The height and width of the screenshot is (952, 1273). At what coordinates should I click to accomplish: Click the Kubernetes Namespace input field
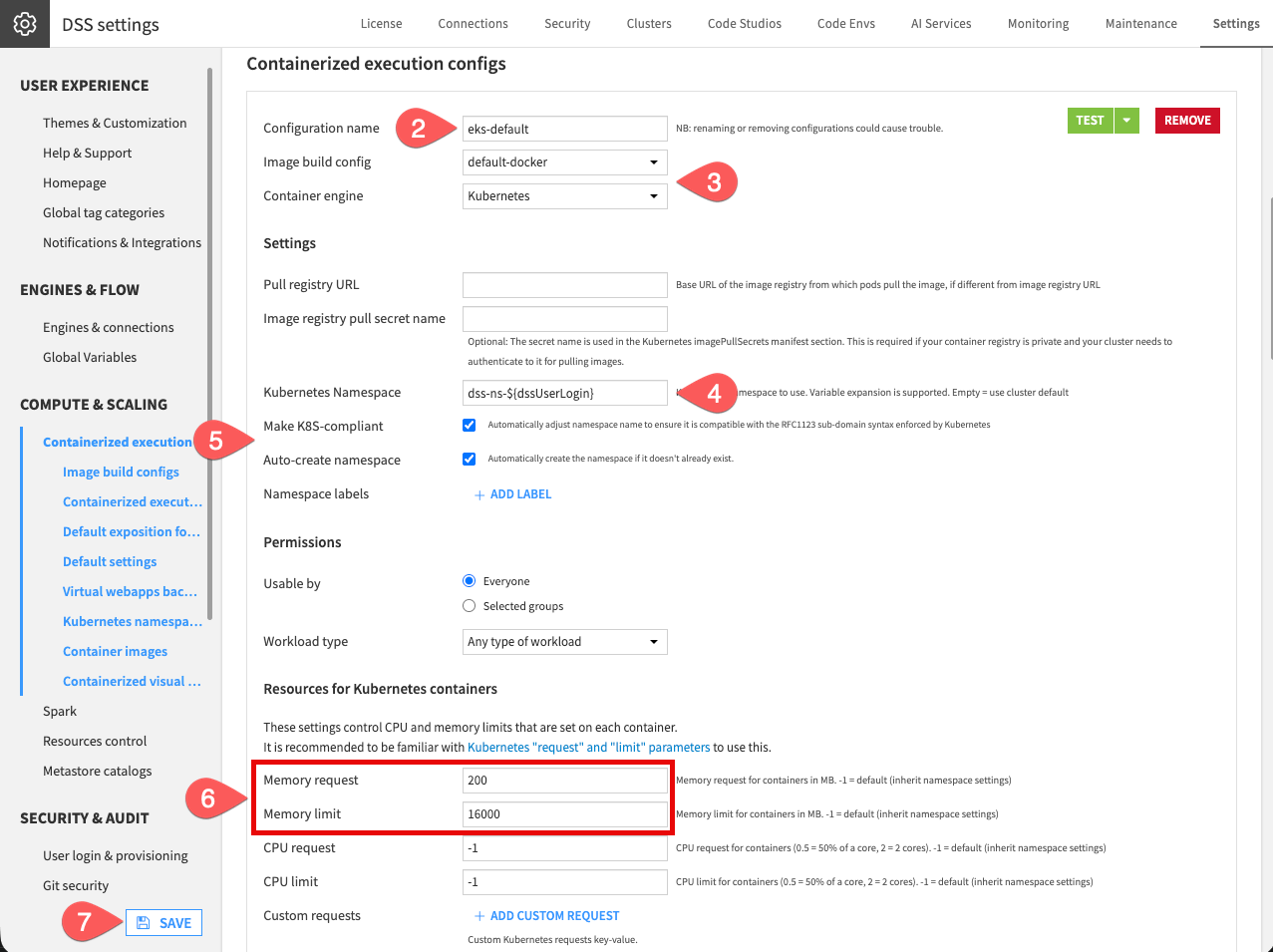(564, 393)
